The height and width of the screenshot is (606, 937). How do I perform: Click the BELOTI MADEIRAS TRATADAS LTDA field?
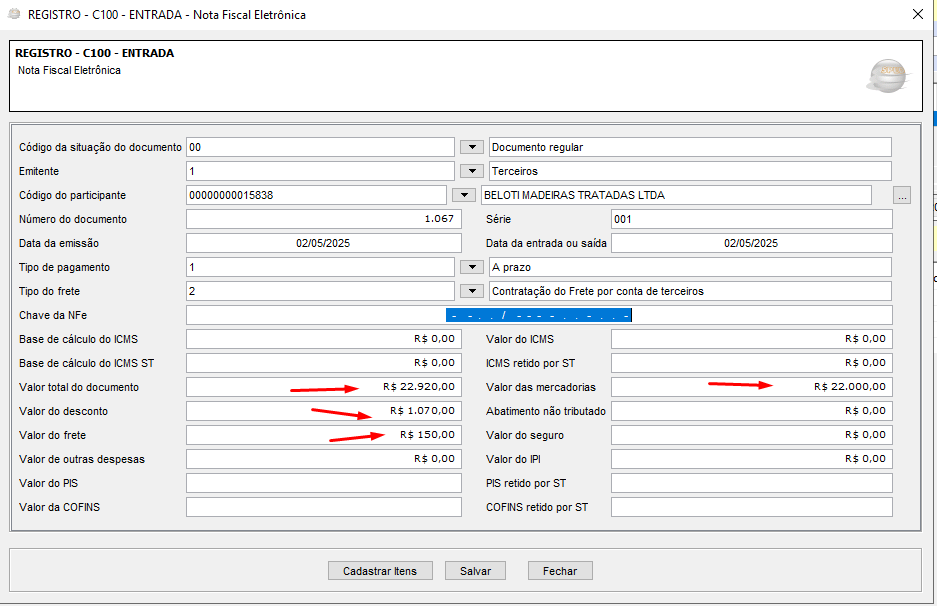[x=676, y=195]
